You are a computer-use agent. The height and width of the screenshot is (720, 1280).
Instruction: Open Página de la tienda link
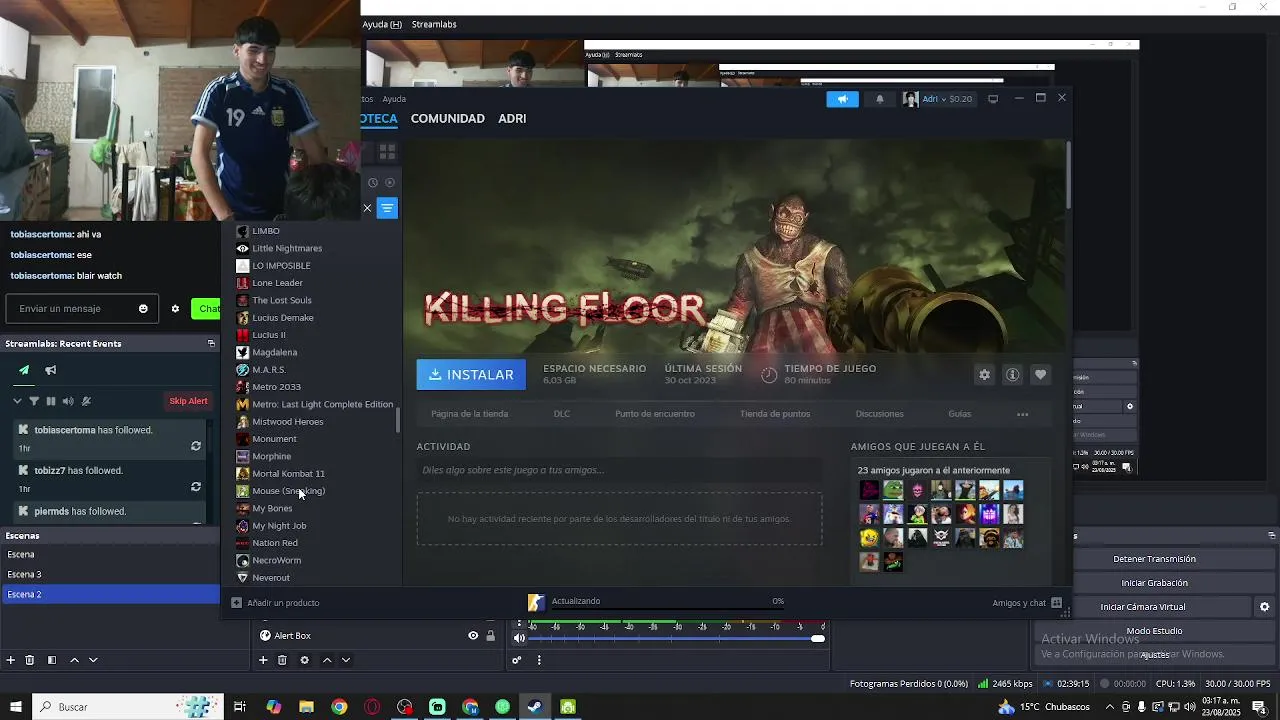[x=469, y=414]
